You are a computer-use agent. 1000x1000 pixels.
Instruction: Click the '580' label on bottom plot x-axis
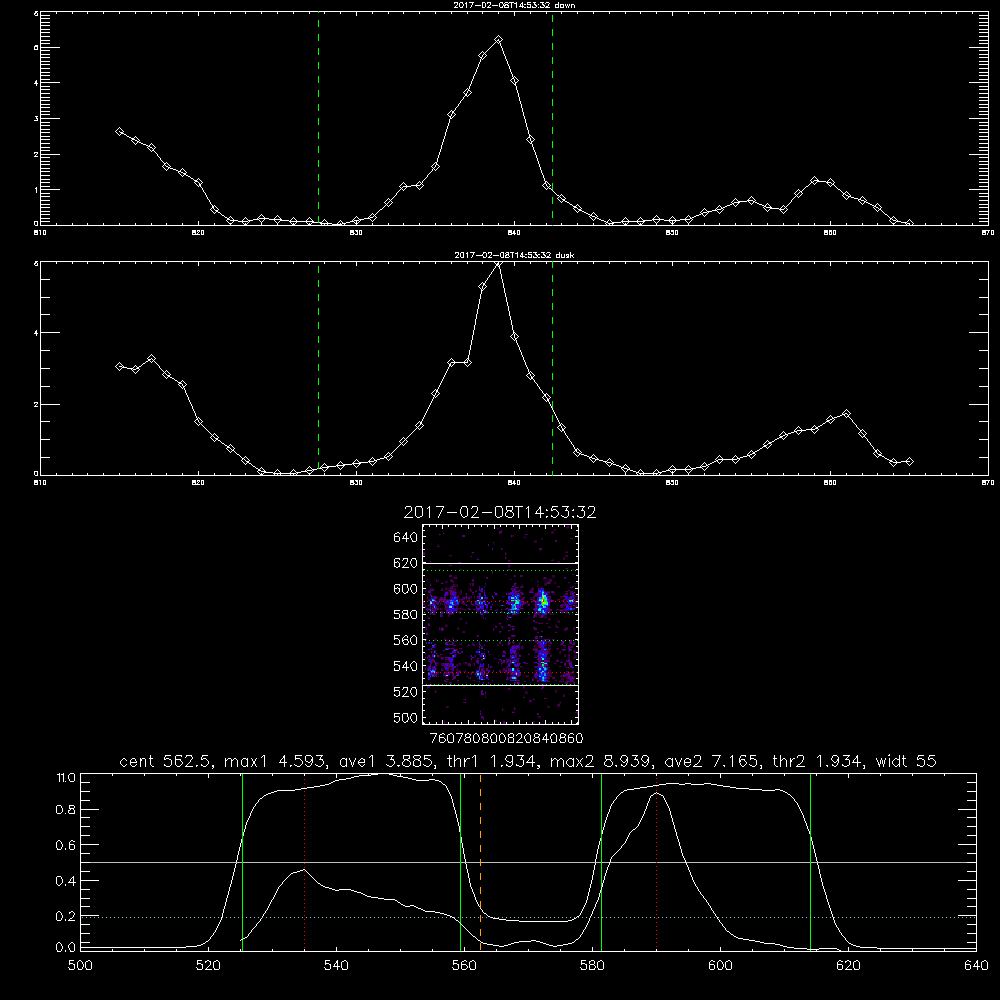pyautogui.click(x=592, y=966)
